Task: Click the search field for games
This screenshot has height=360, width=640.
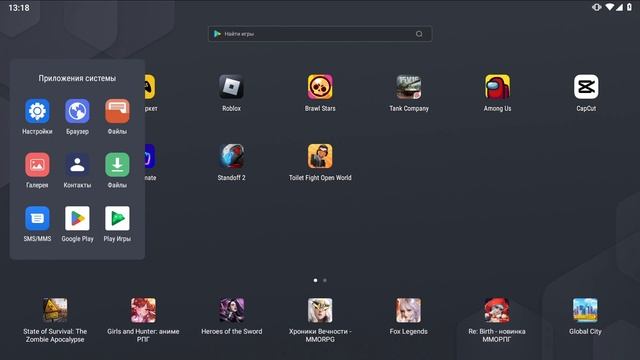Action: point(320,34)
